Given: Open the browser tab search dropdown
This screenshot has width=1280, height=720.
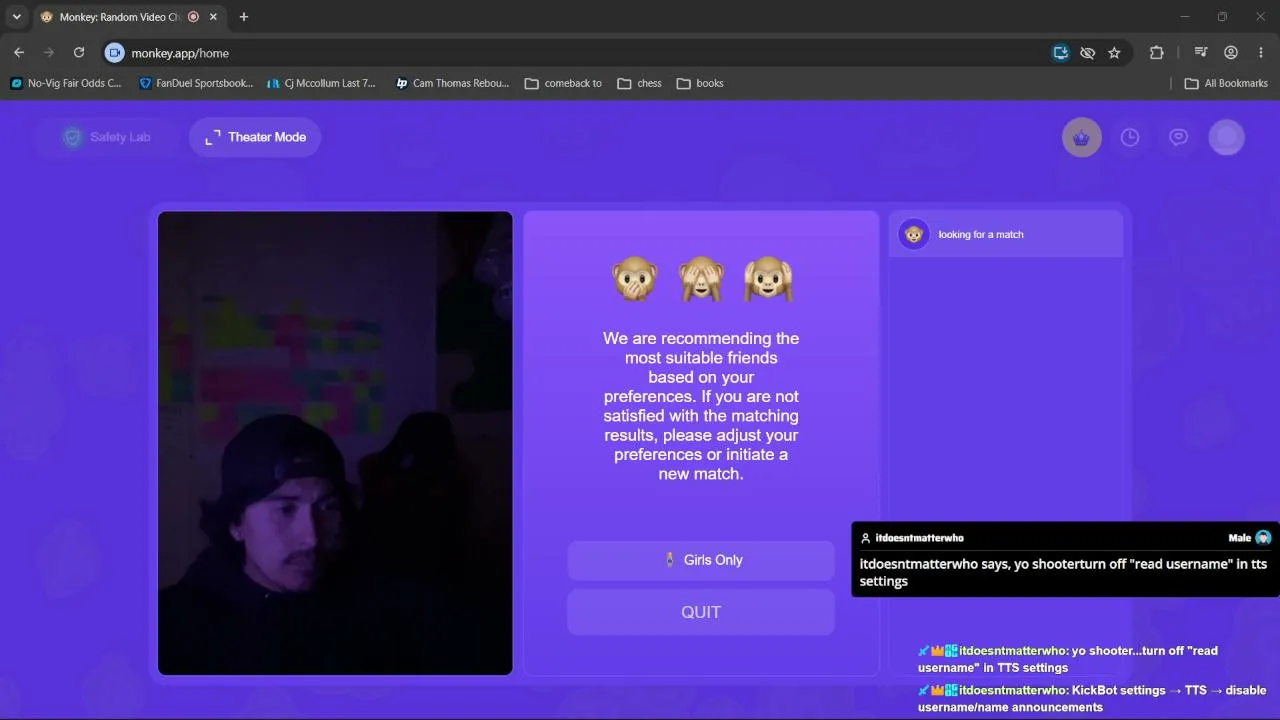Looking at the screenshot, I should pyautogui.click(x=16, y=17).
